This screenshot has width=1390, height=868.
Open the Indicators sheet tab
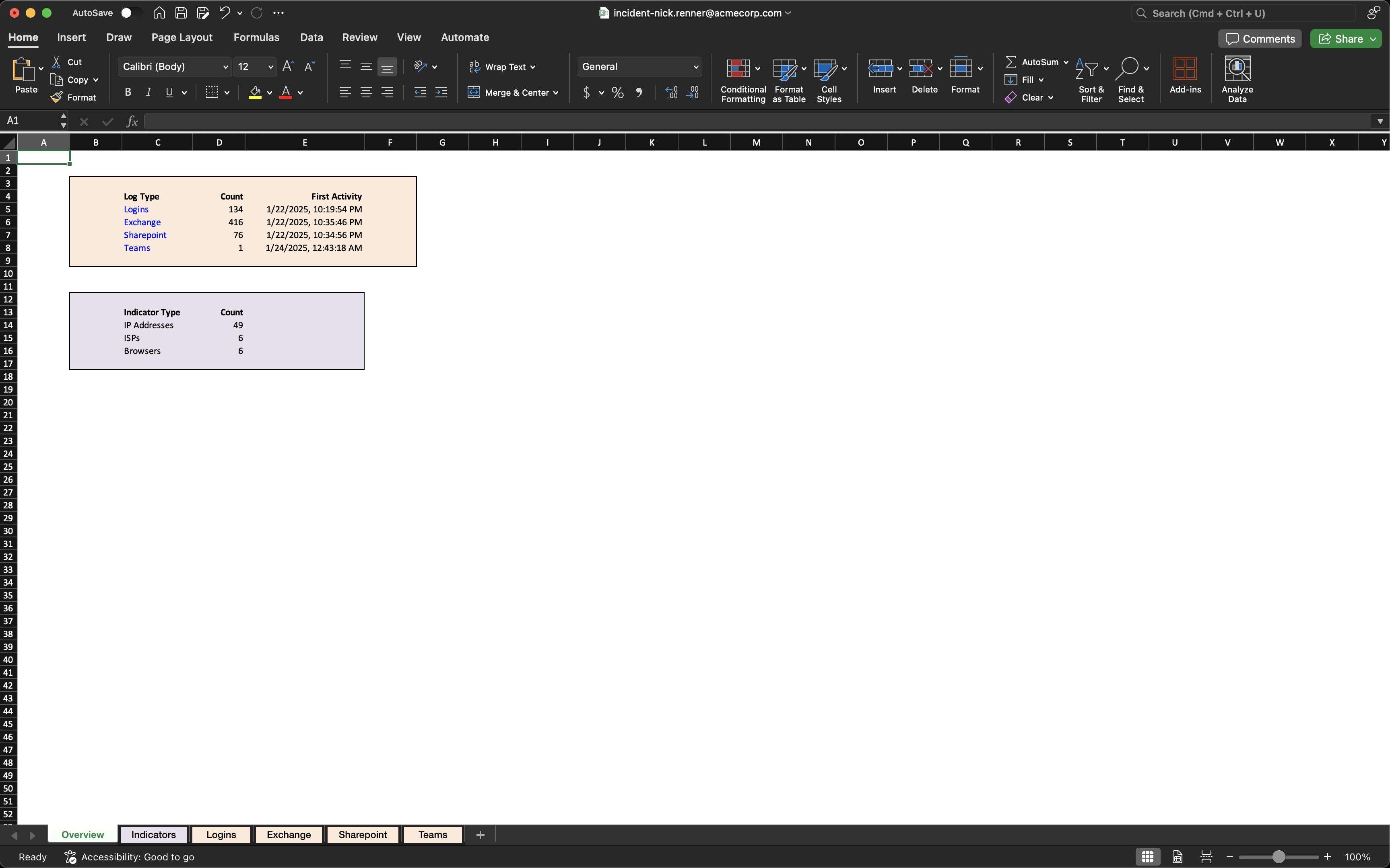pyautogui.click(x=153, y=834)
